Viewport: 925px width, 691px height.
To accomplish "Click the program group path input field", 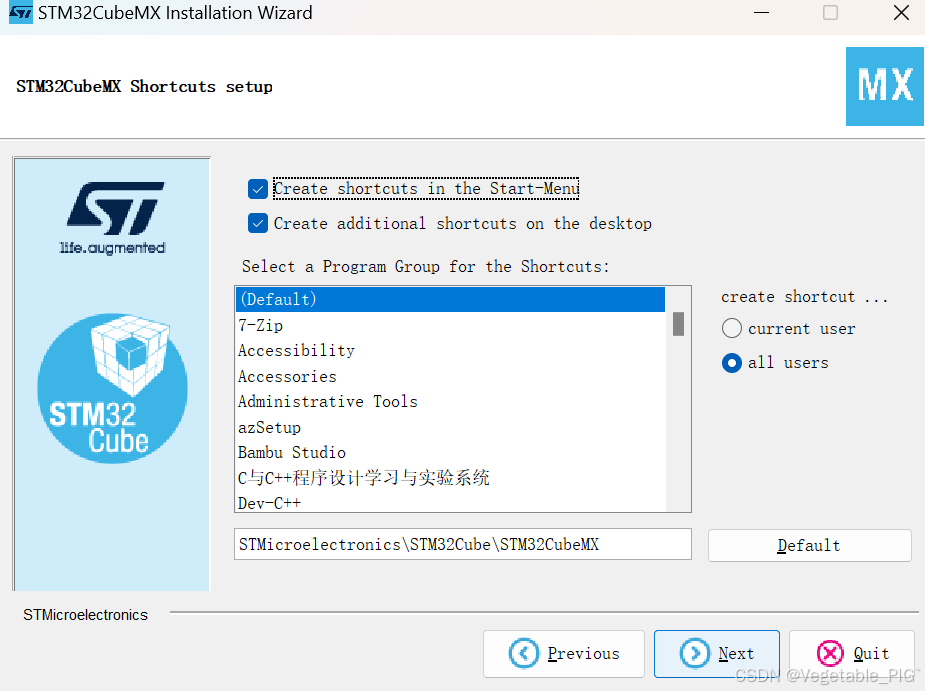I will (462, 544).
